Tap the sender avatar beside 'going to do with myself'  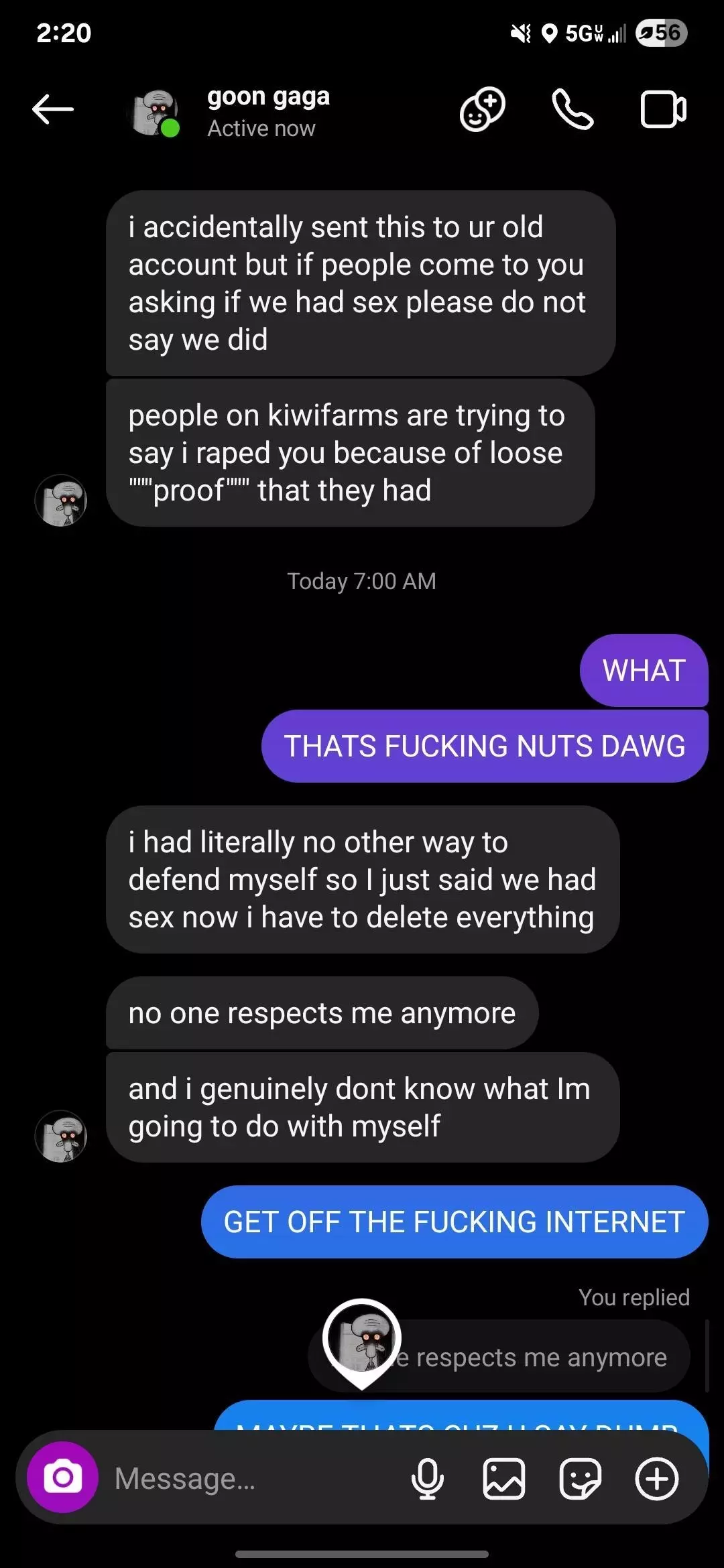click(61, 1136)
